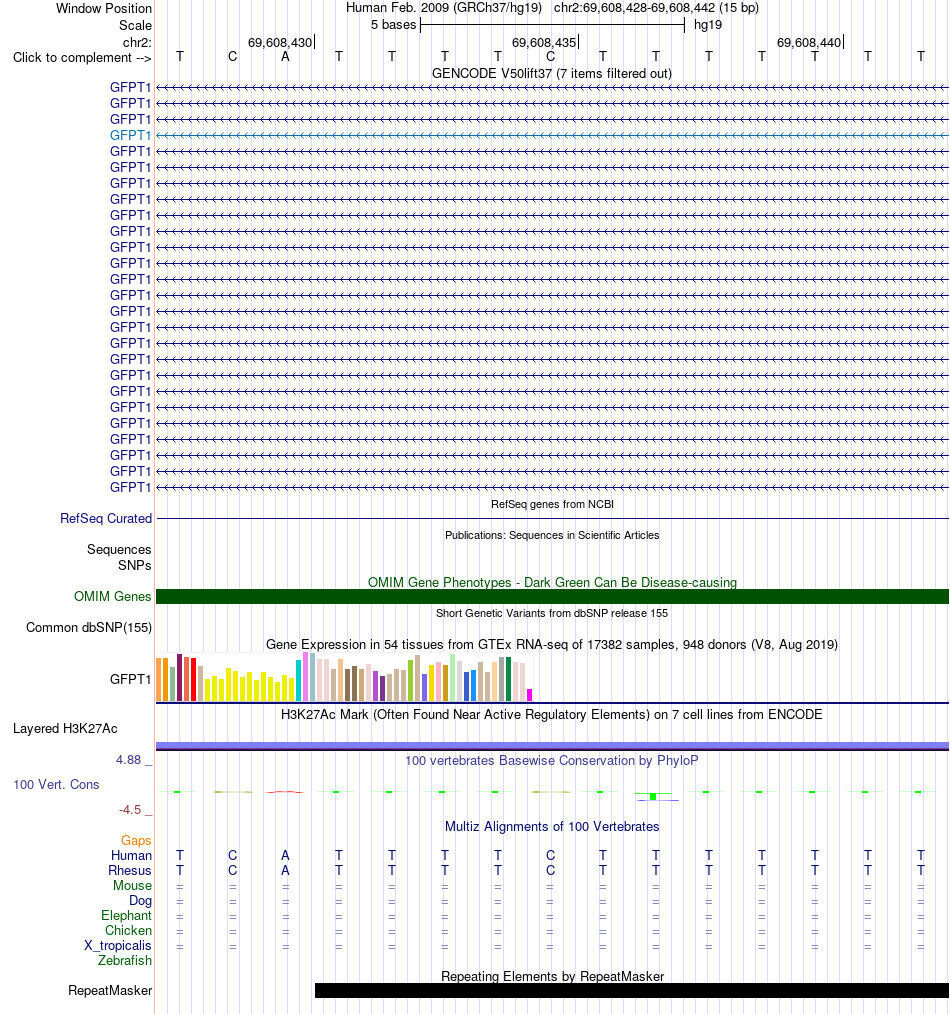Click the A base in the Human row
The width and height of the screenshot is (950, 1014).
coord(285,855)
